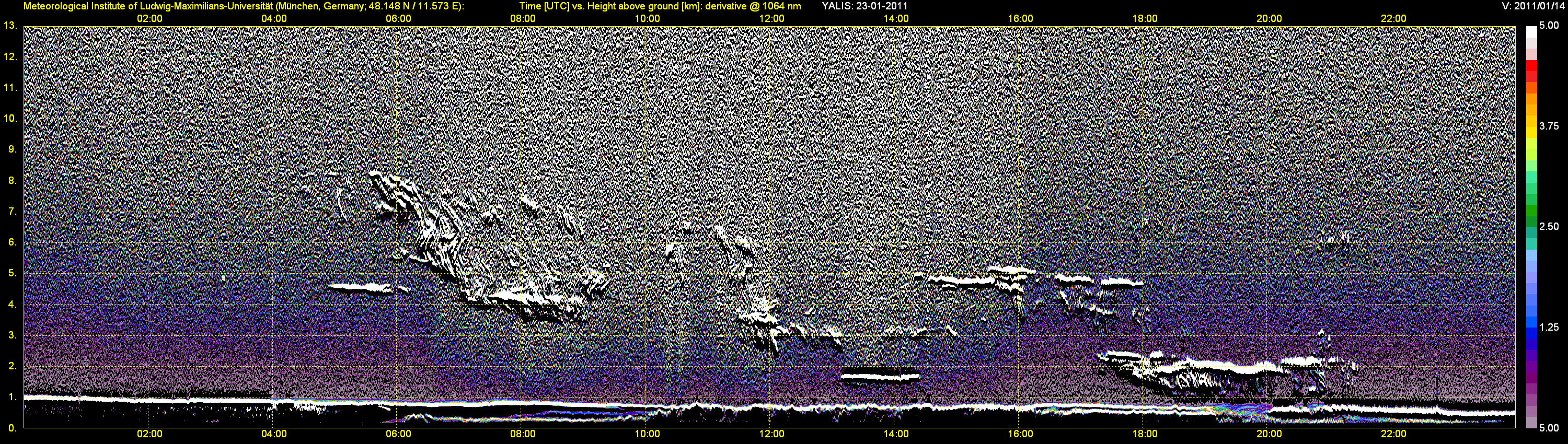Click the 'Time [UTC] vs. Height above ground' caption
The width and height of the screenshot is (1568, 444).
tap(660, 6)
